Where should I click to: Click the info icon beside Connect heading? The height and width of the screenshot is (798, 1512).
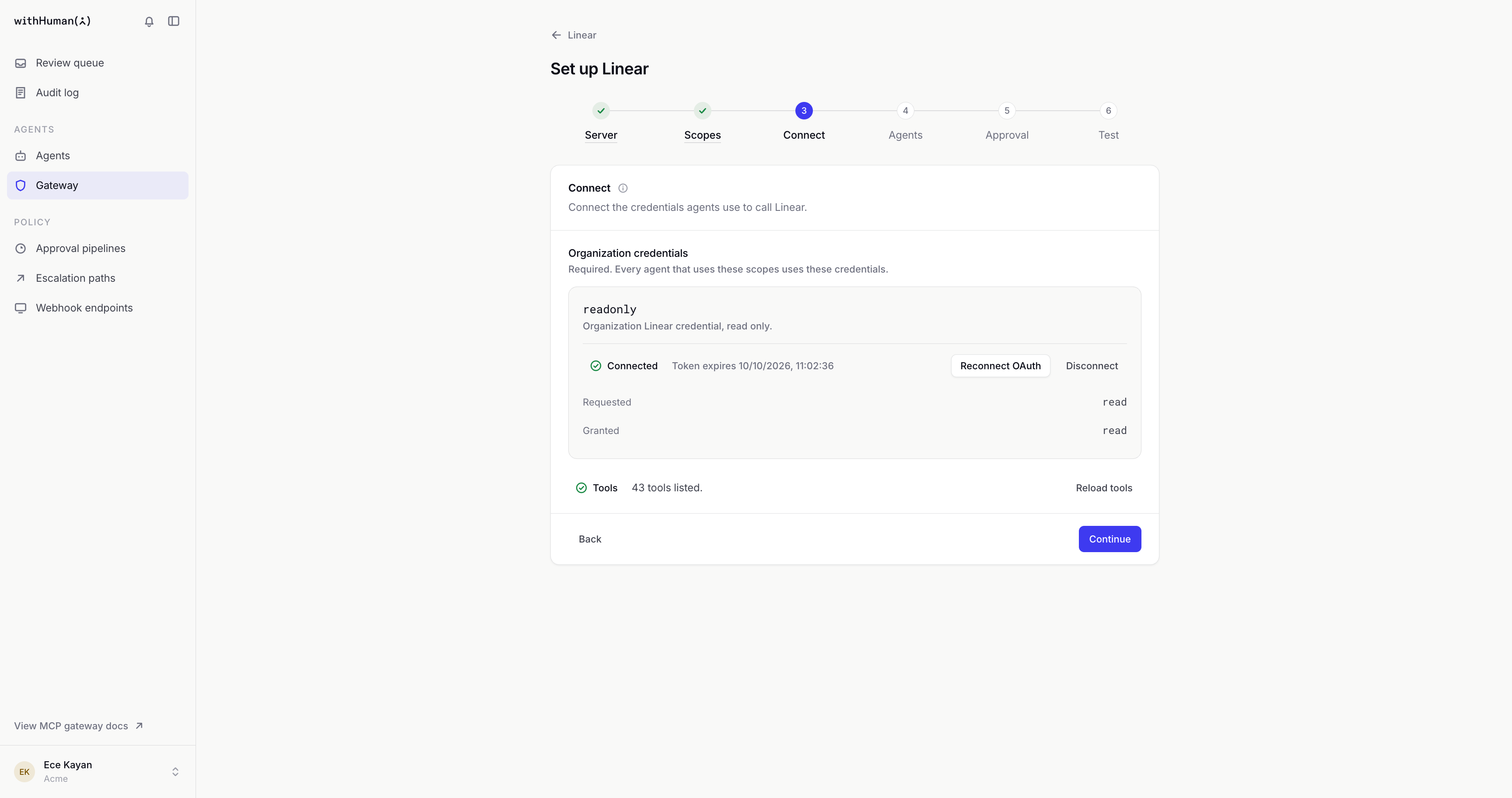click(623, 189)
